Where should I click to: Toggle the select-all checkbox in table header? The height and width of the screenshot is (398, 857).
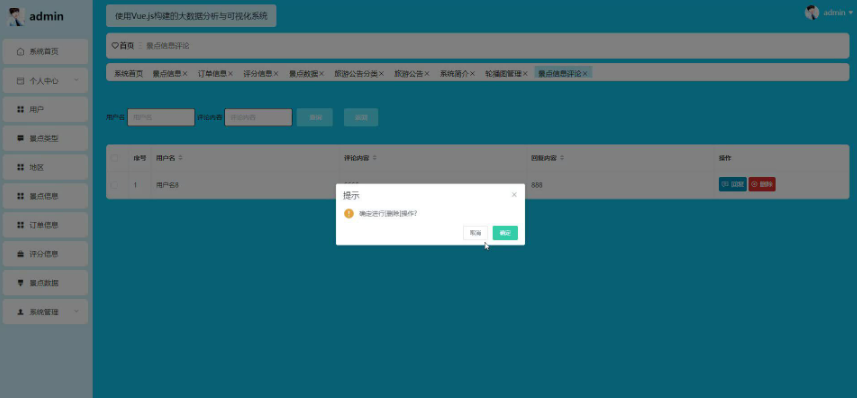tap(115, 158)
